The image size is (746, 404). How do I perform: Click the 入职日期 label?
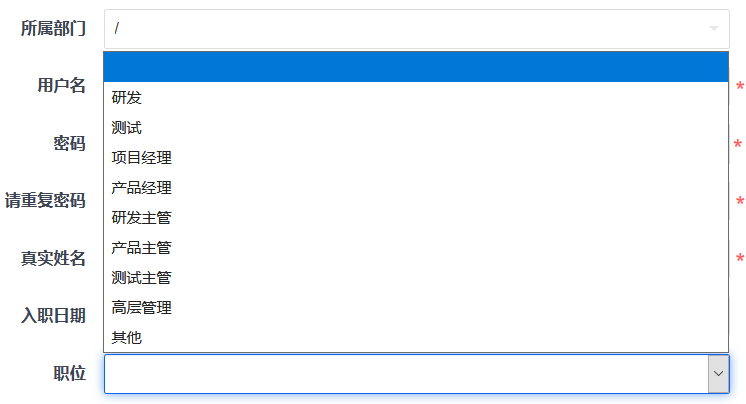53,316
